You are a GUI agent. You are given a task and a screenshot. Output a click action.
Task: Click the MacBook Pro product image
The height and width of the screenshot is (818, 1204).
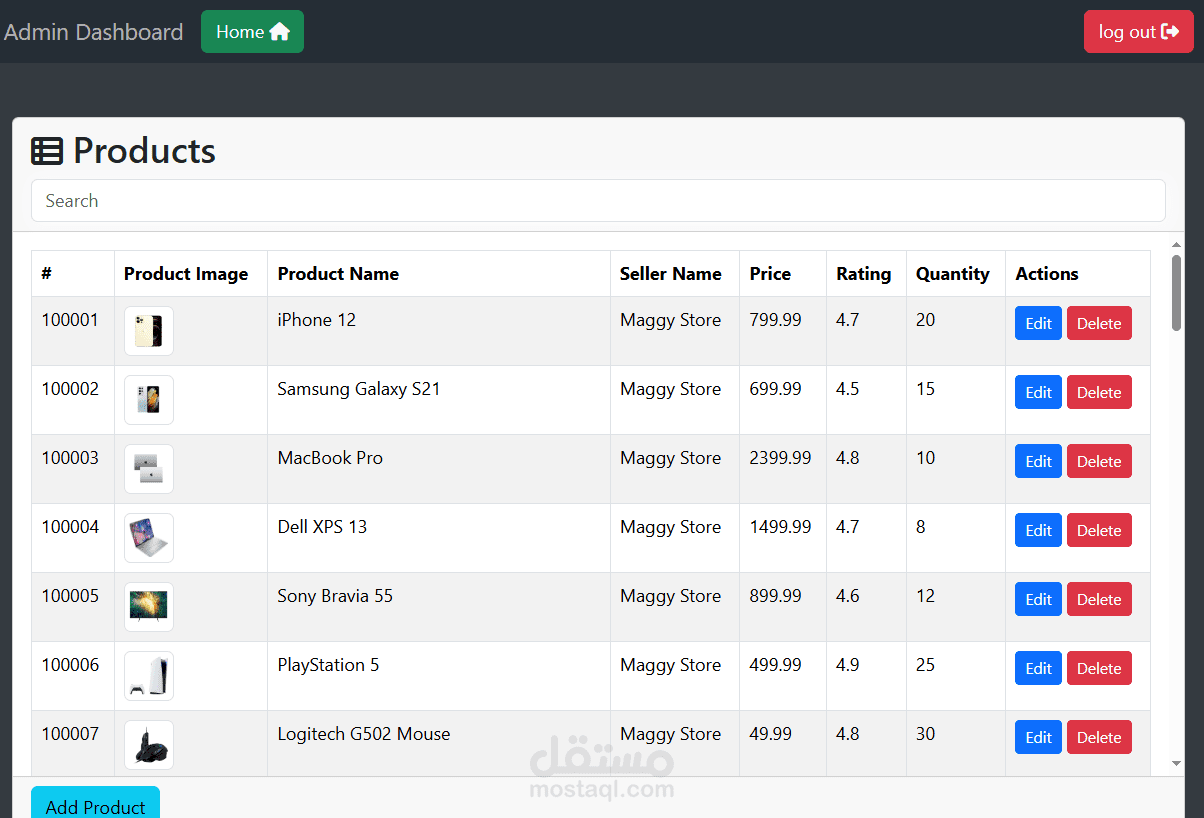click(x=149, y=469)
